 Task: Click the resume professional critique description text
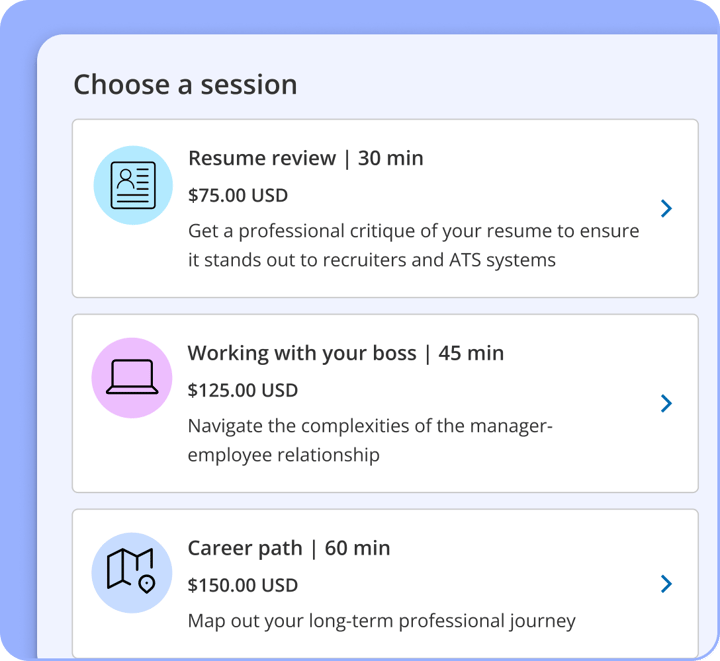[413, 245]
